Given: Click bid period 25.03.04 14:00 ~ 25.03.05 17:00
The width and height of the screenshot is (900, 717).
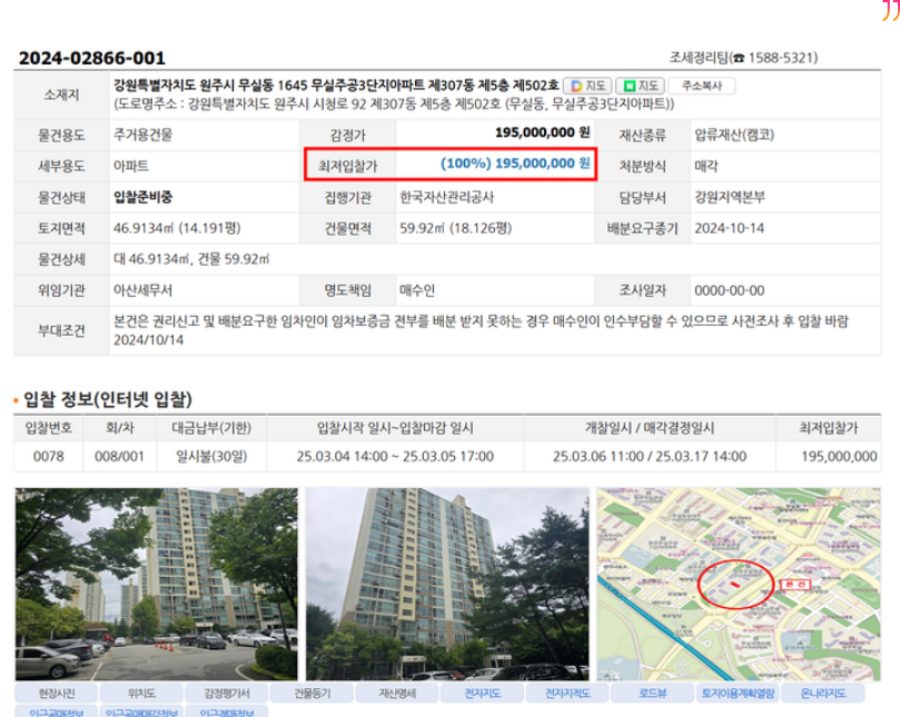Looking at the screenshot, I should coord(395,456).
